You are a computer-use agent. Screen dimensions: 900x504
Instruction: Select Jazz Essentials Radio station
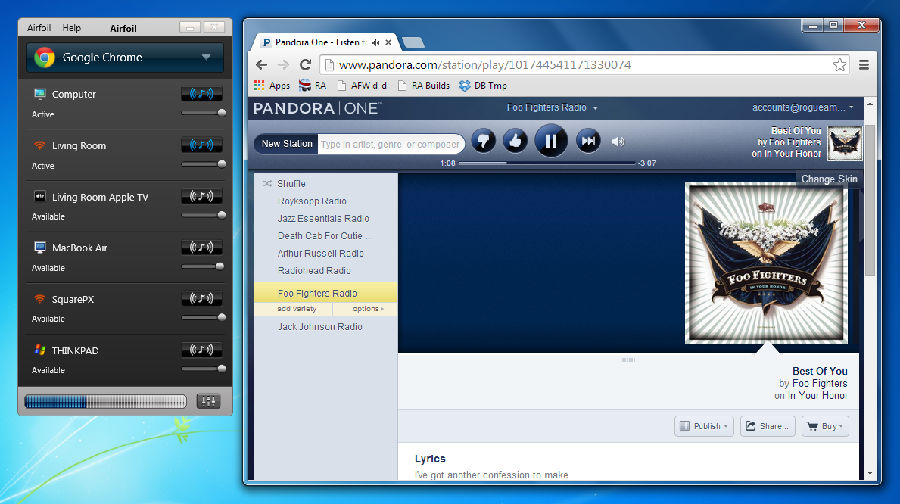click(324, 218)
